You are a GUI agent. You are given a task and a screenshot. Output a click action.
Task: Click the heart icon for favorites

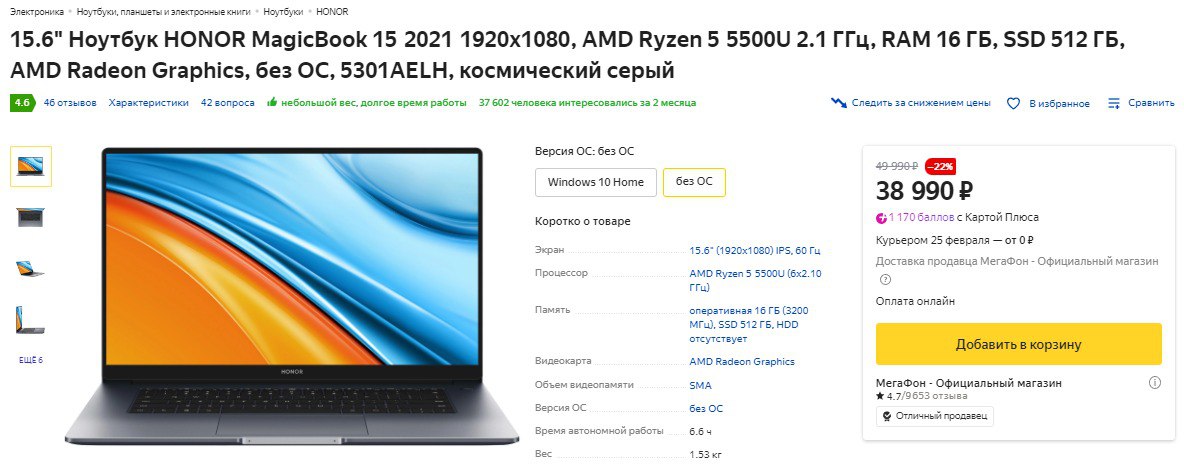click(1014, 103)
